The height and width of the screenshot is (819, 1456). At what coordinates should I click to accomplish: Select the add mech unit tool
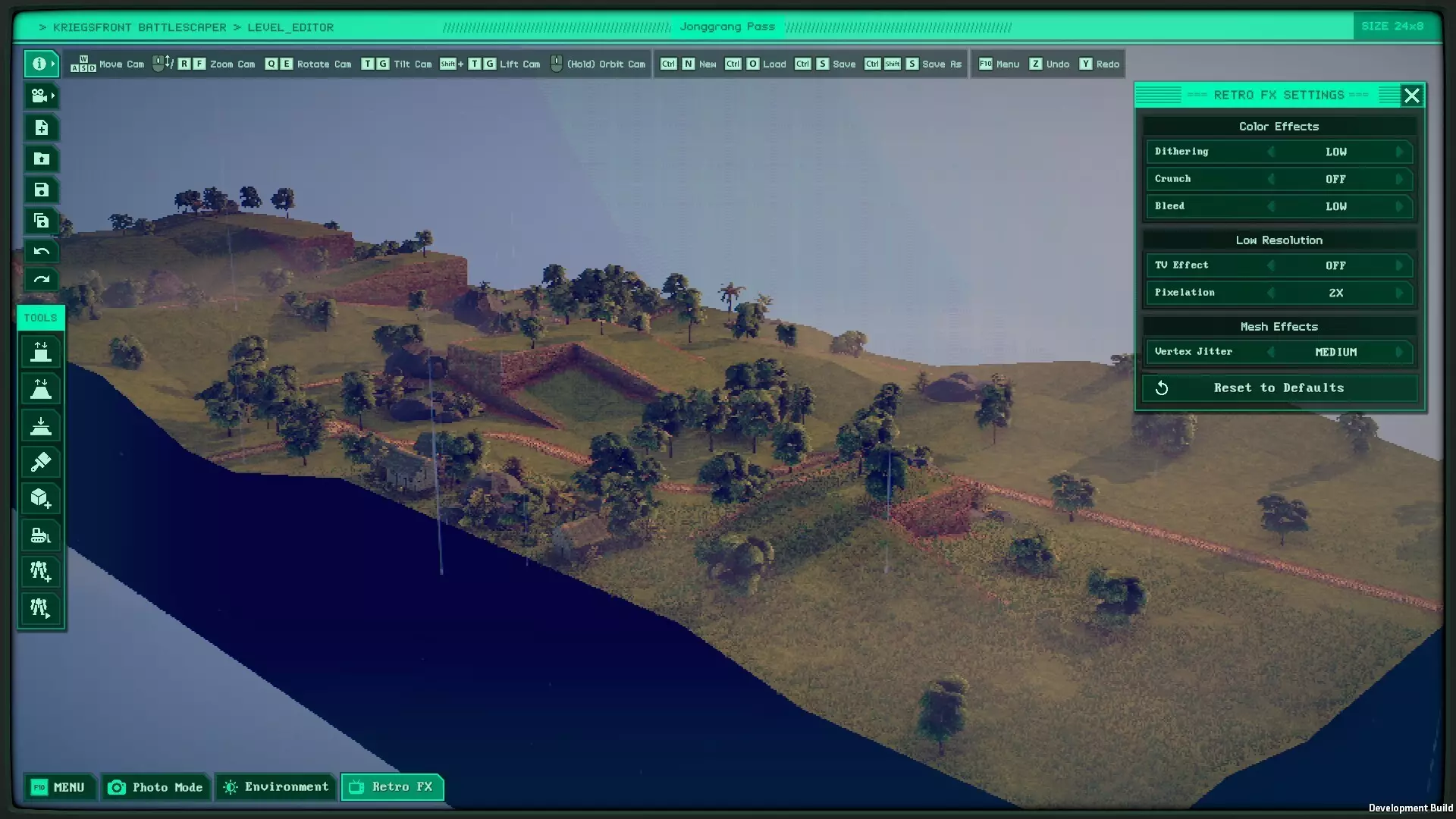[x=41, y=572]
